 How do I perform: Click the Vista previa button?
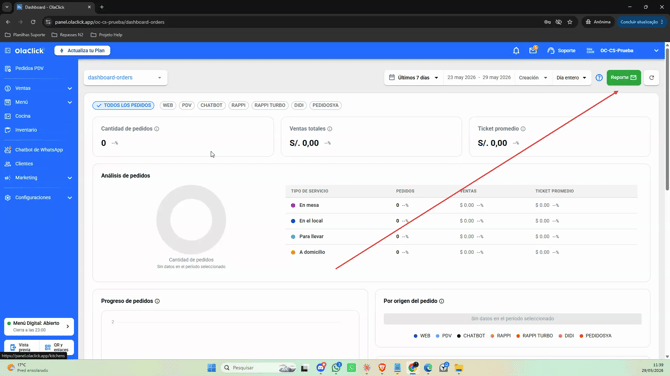tap(21, 347)
